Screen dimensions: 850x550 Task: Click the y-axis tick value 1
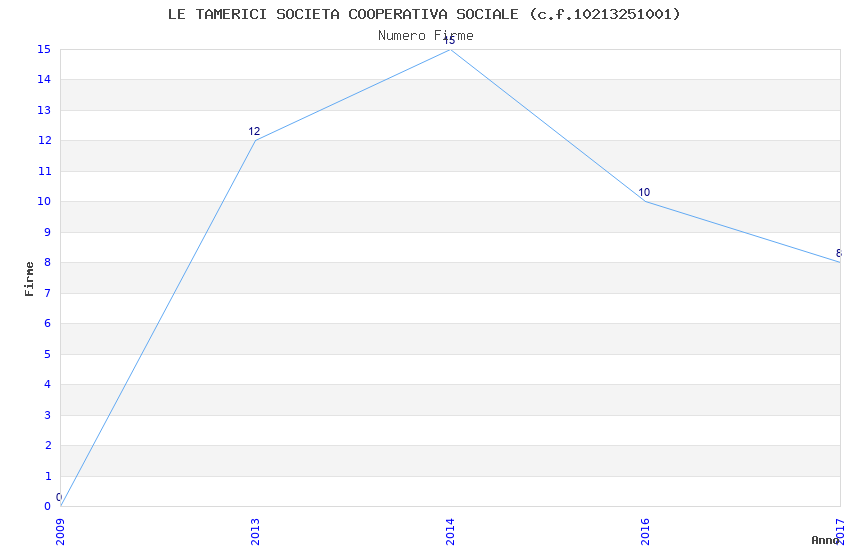tap(48, 476)
